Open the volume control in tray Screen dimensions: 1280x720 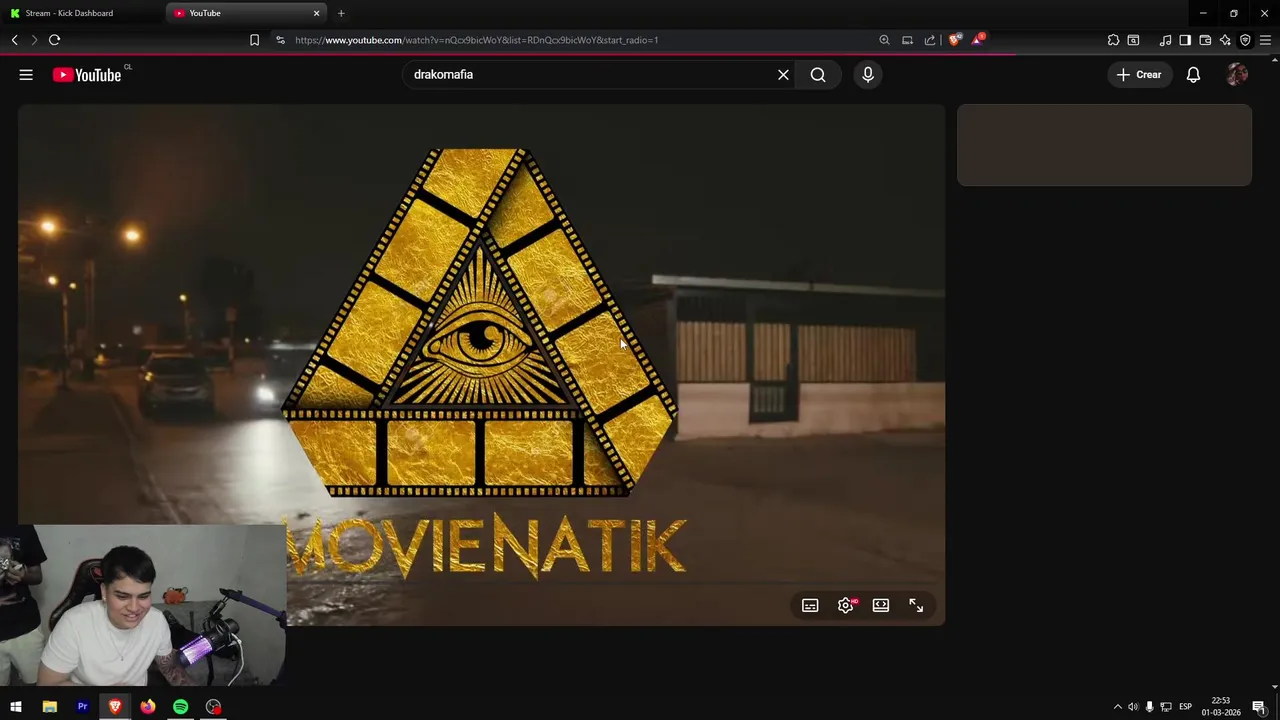1133,707
